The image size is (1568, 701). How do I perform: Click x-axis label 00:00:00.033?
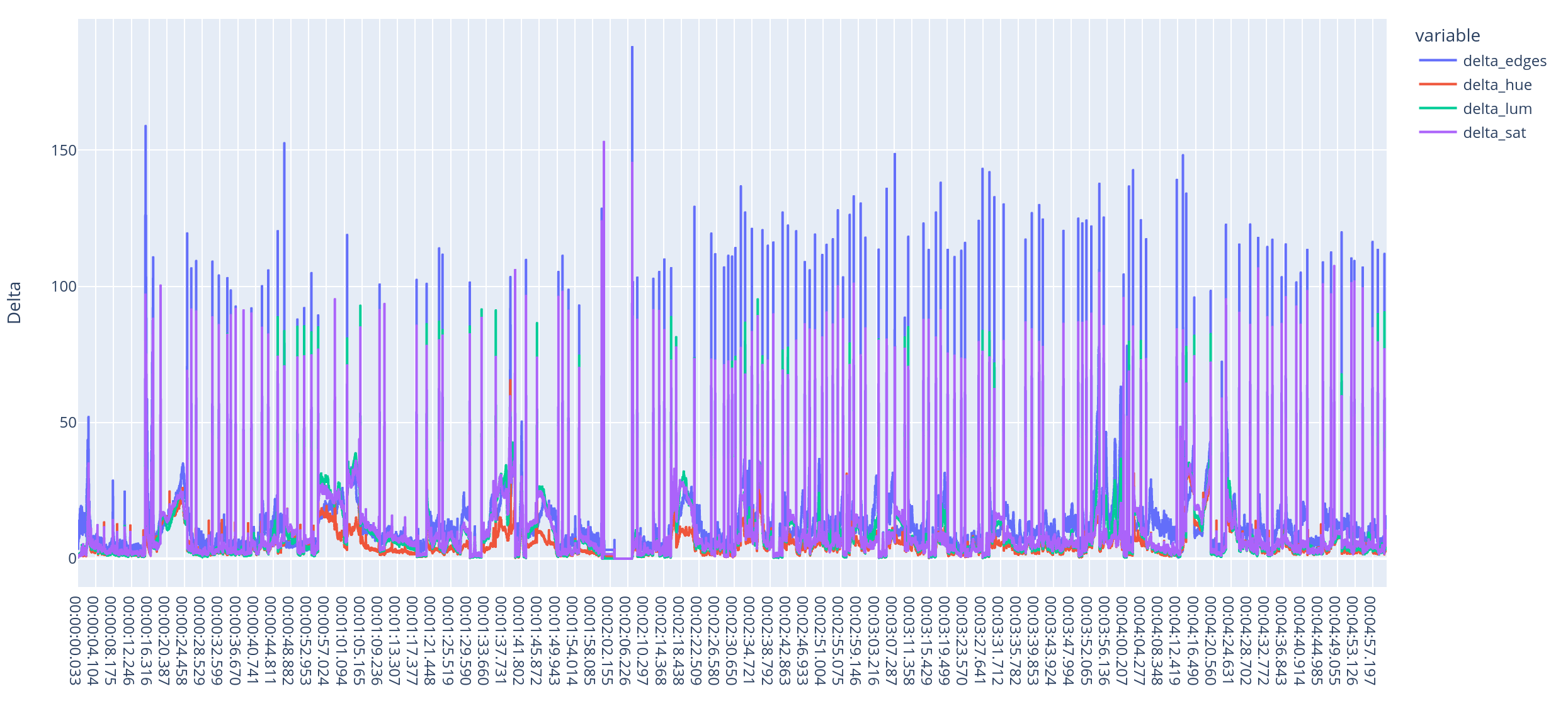point(74,640)
